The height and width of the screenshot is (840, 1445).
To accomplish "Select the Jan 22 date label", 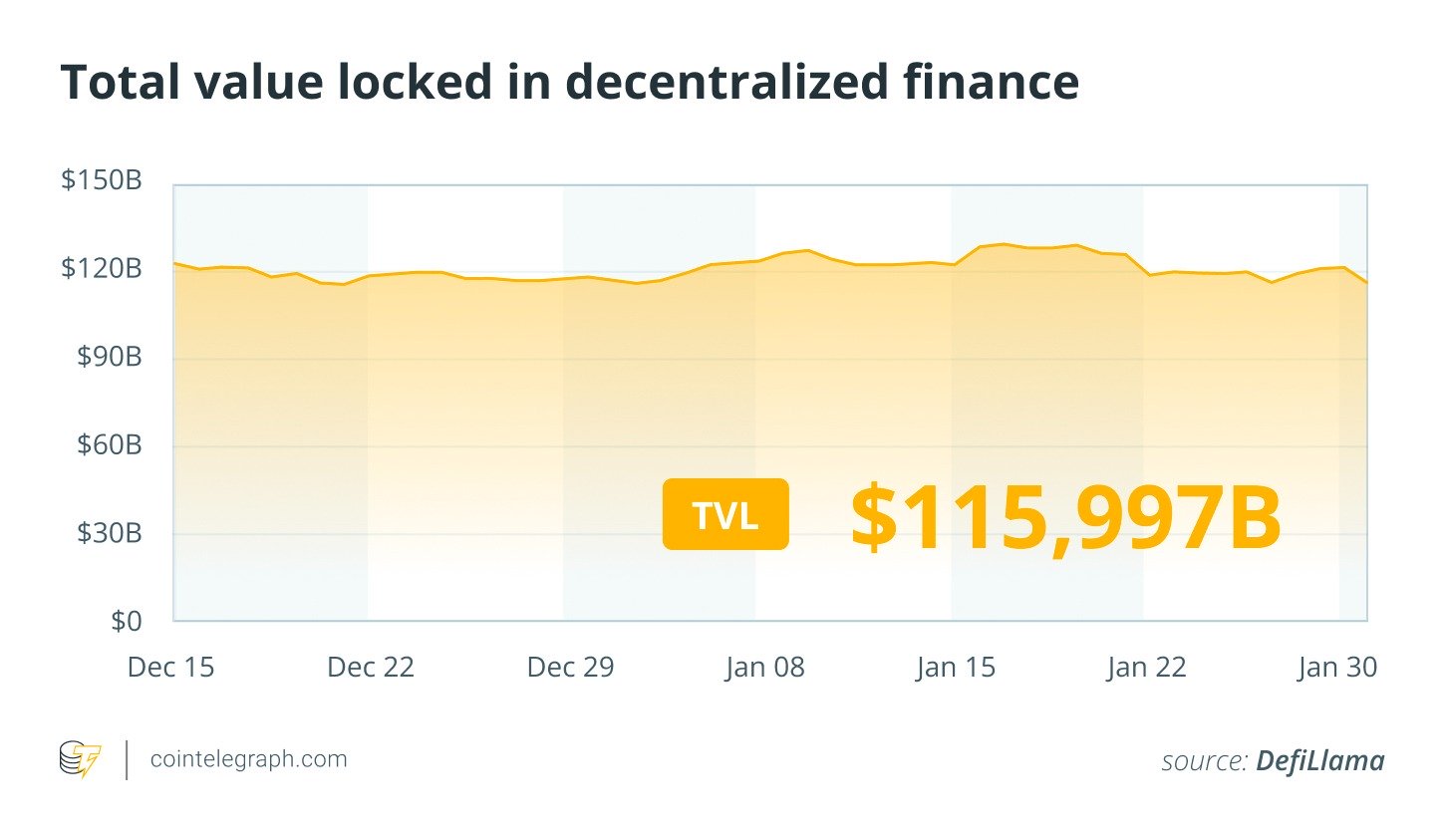I will tap(1146, 668).
